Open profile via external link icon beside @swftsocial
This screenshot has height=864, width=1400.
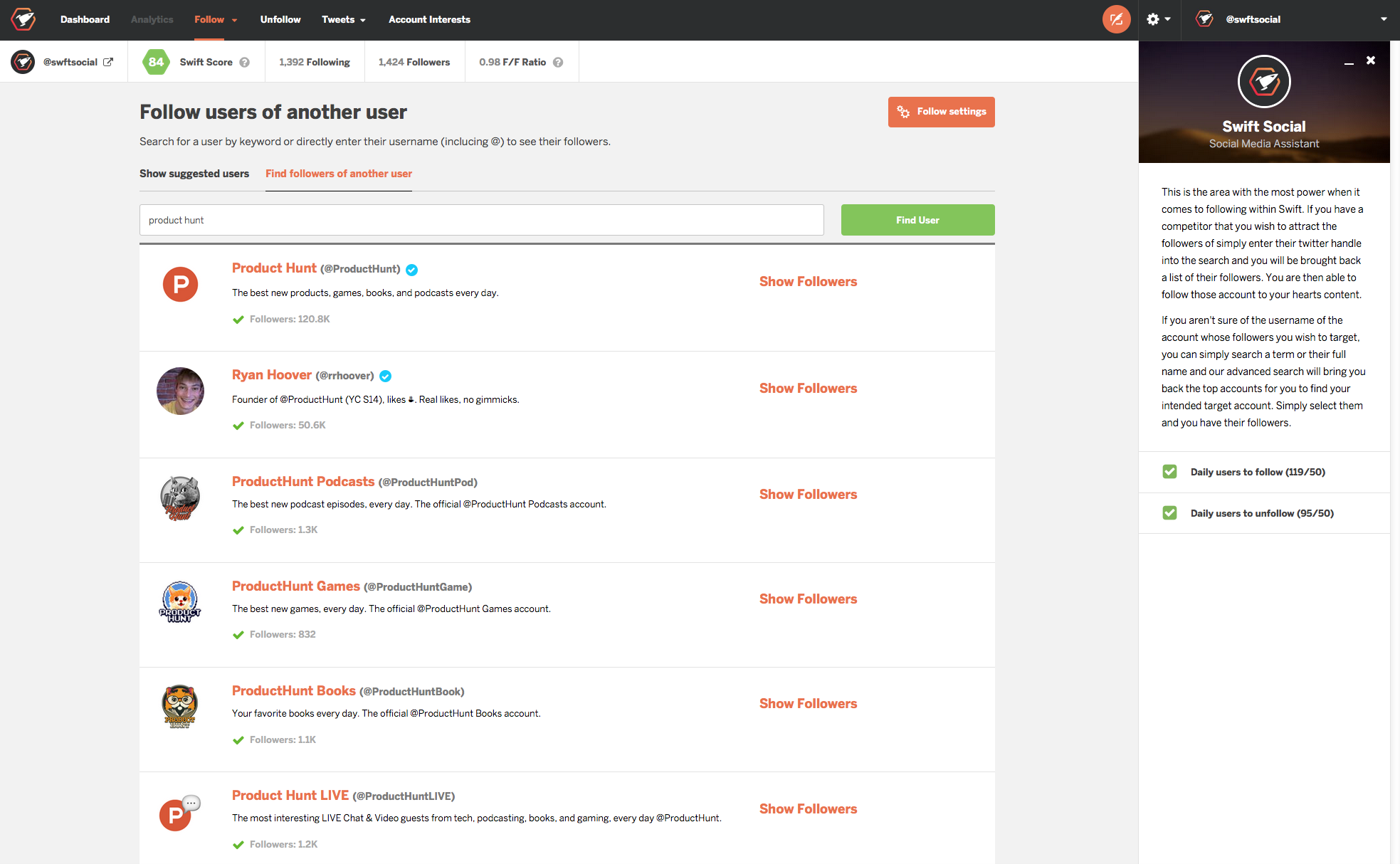click(x=108, y=61)
